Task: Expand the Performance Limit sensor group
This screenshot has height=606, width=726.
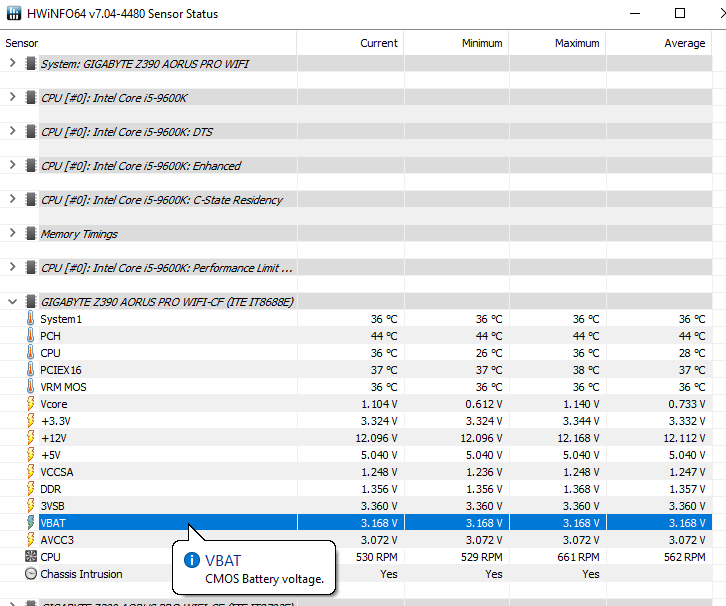Action: pos(13,268)
